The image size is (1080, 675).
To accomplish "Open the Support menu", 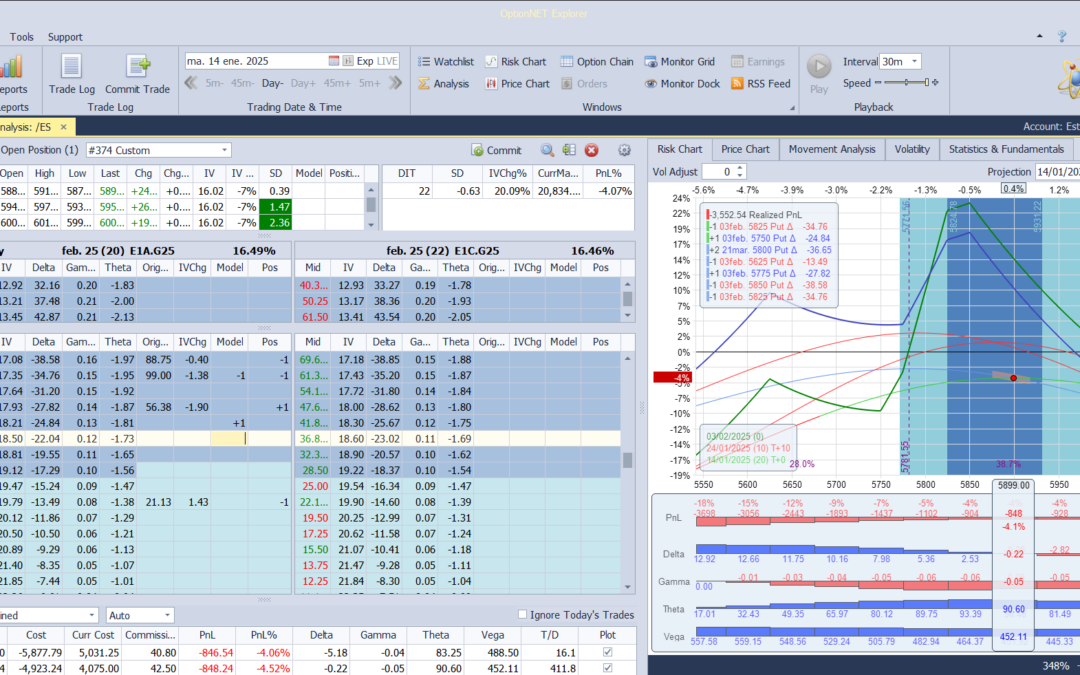I will pyautogui.click(x=65, y=37).
